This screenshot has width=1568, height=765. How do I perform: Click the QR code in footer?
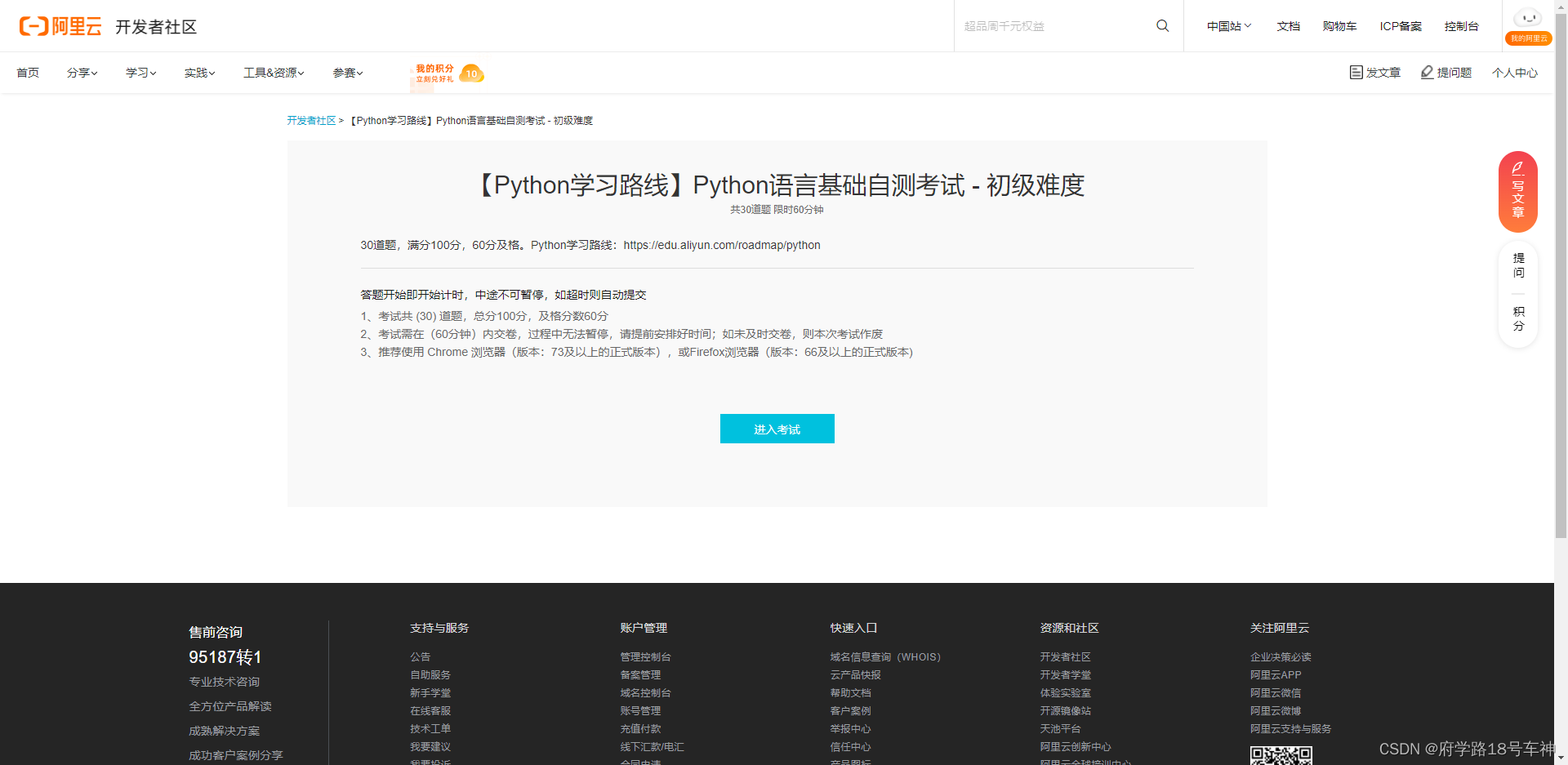coord(1281,756)
